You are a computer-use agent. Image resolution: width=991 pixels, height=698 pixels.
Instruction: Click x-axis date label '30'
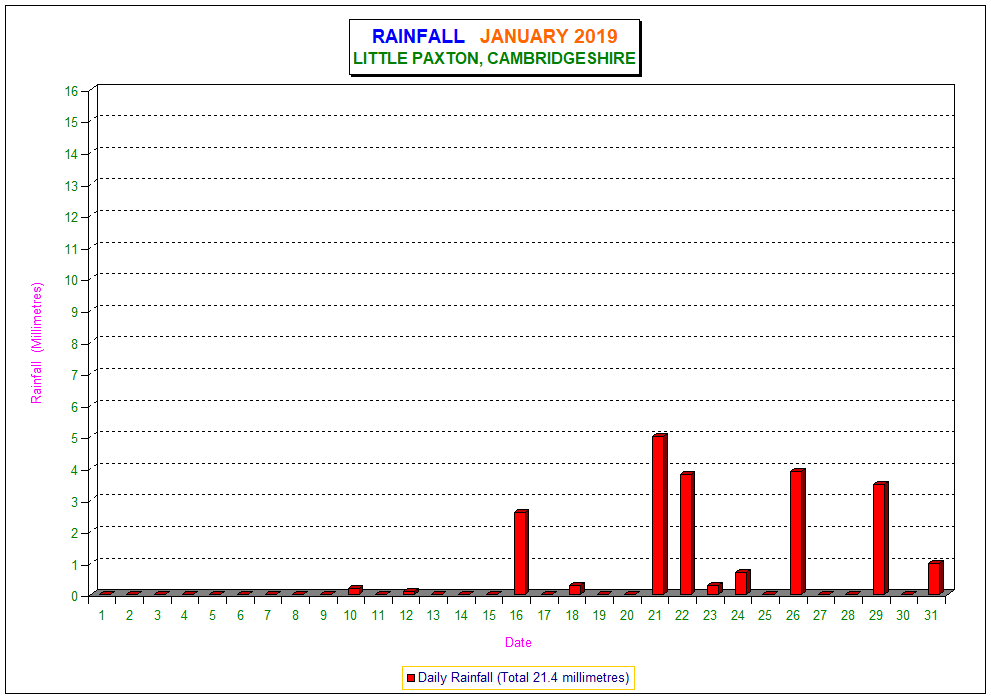(903, 615)
